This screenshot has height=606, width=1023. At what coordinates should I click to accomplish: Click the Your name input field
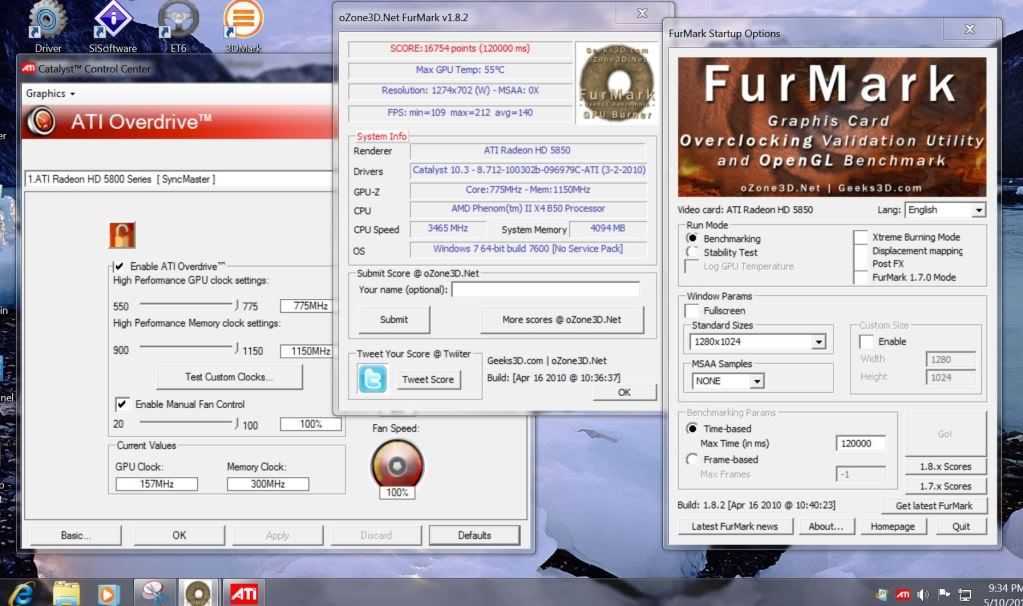pos(545,289)
